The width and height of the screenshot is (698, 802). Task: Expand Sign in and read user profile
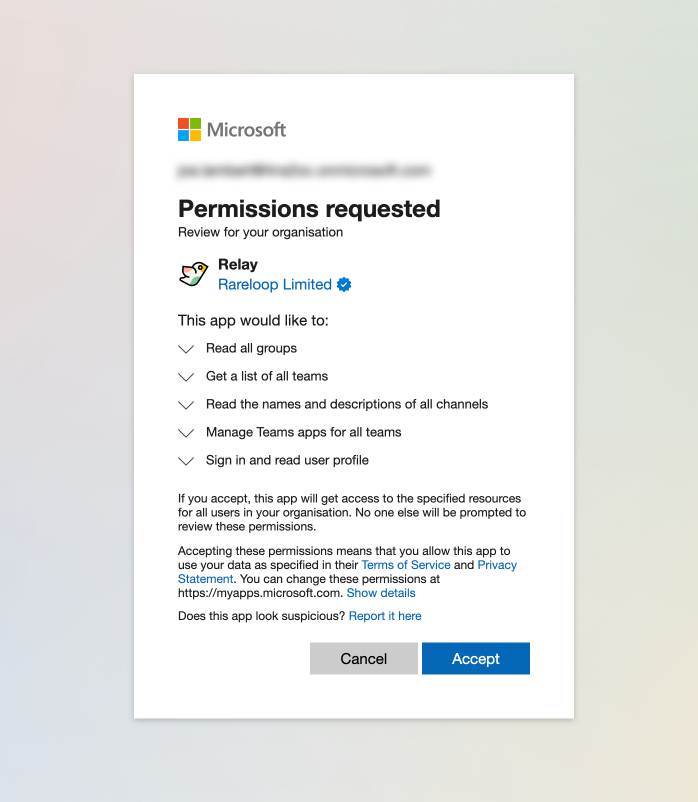click(185, 461)
